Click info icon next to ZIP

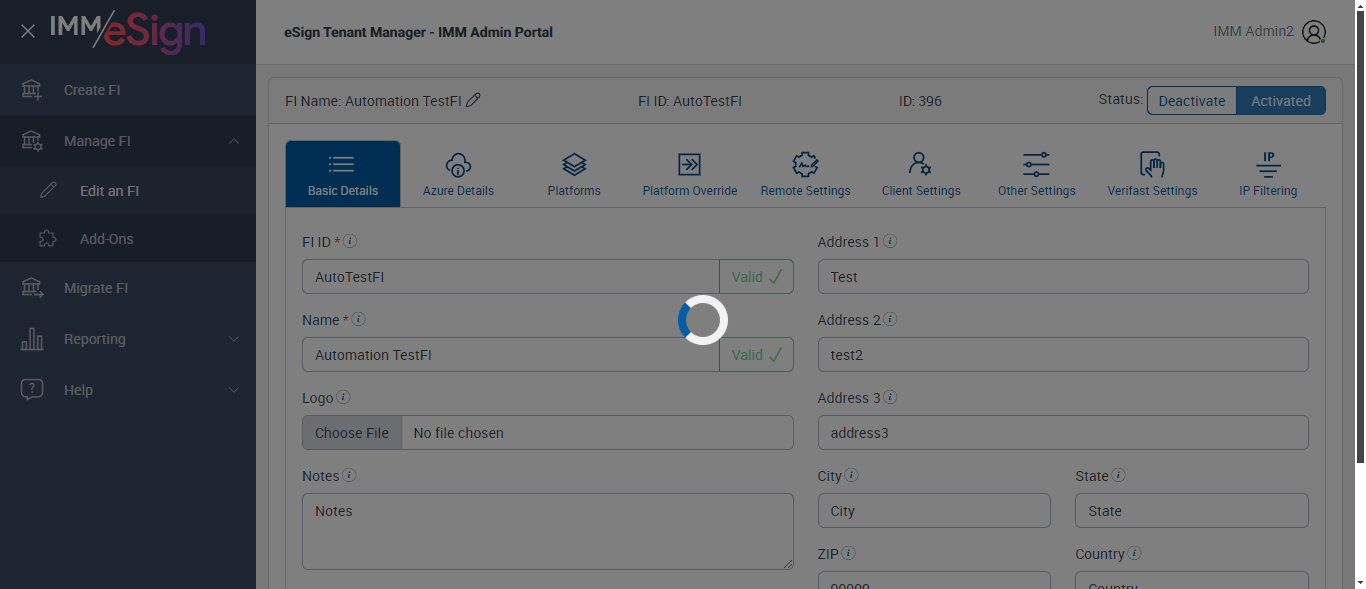[x=848, y=553]
